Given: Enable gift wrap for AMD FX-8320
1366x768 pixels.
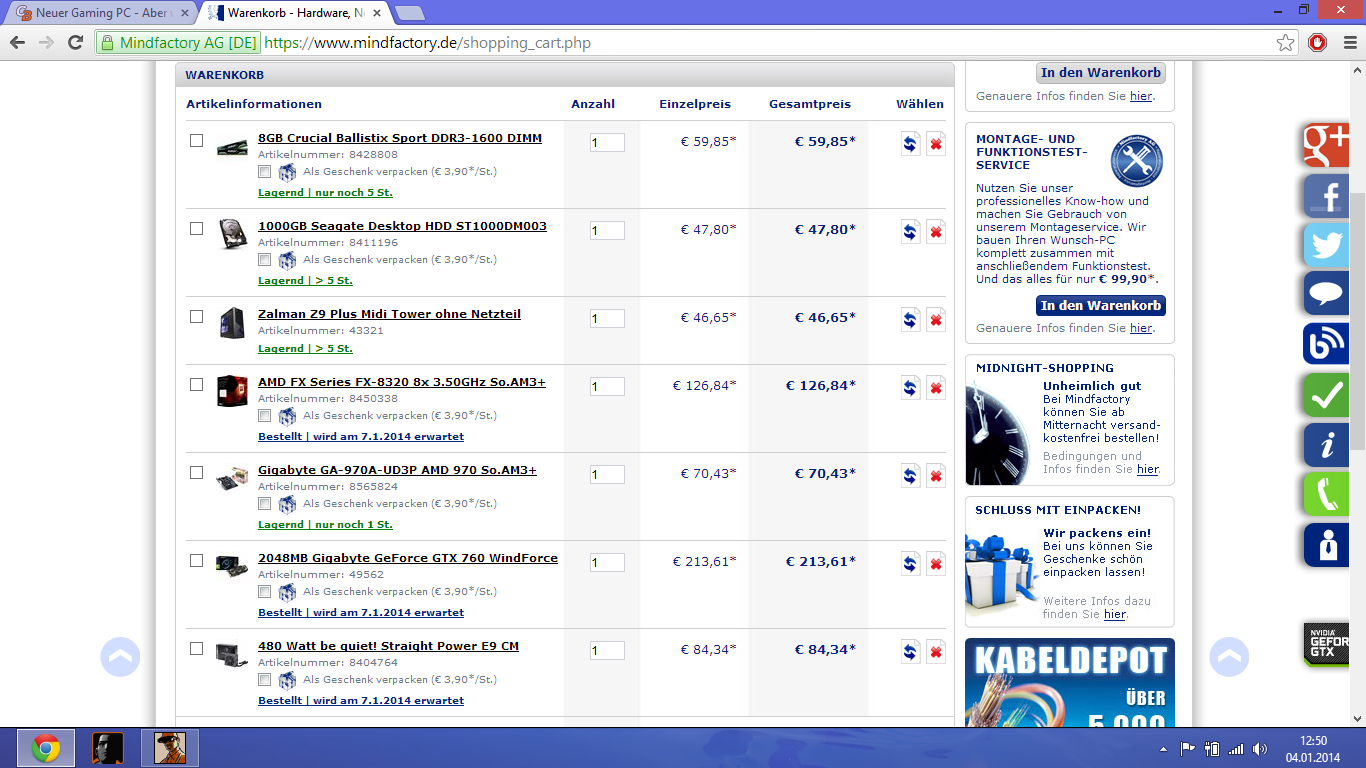Looking at the screenshot, I should (x=264, y=416).
